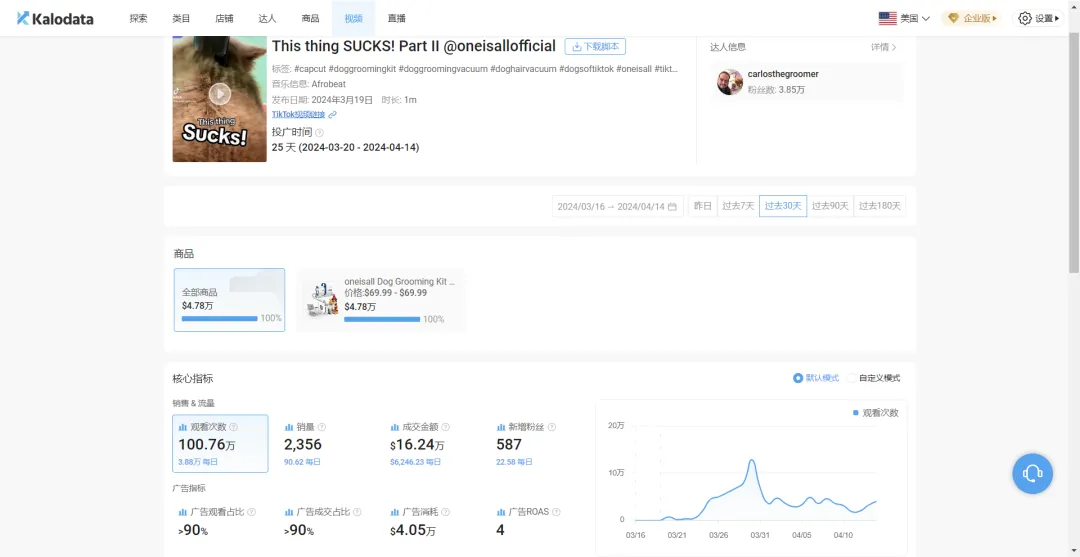Click the blue customer support headset icon
This screenshot has width=1080, height=557.
tap(1033, 473)
